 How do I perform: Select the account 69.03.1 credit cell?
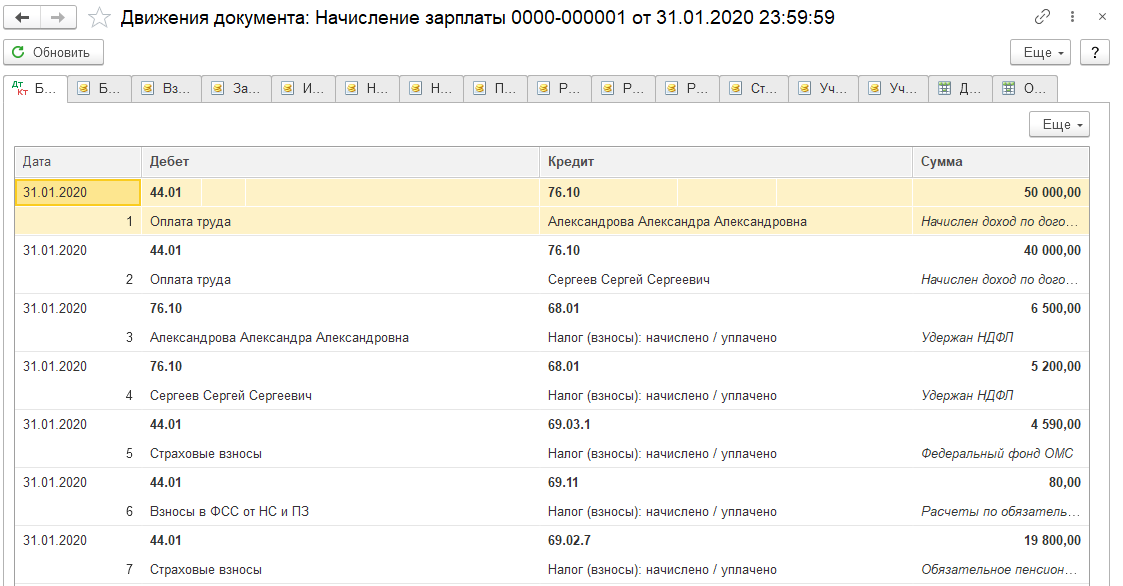(570, 424)
